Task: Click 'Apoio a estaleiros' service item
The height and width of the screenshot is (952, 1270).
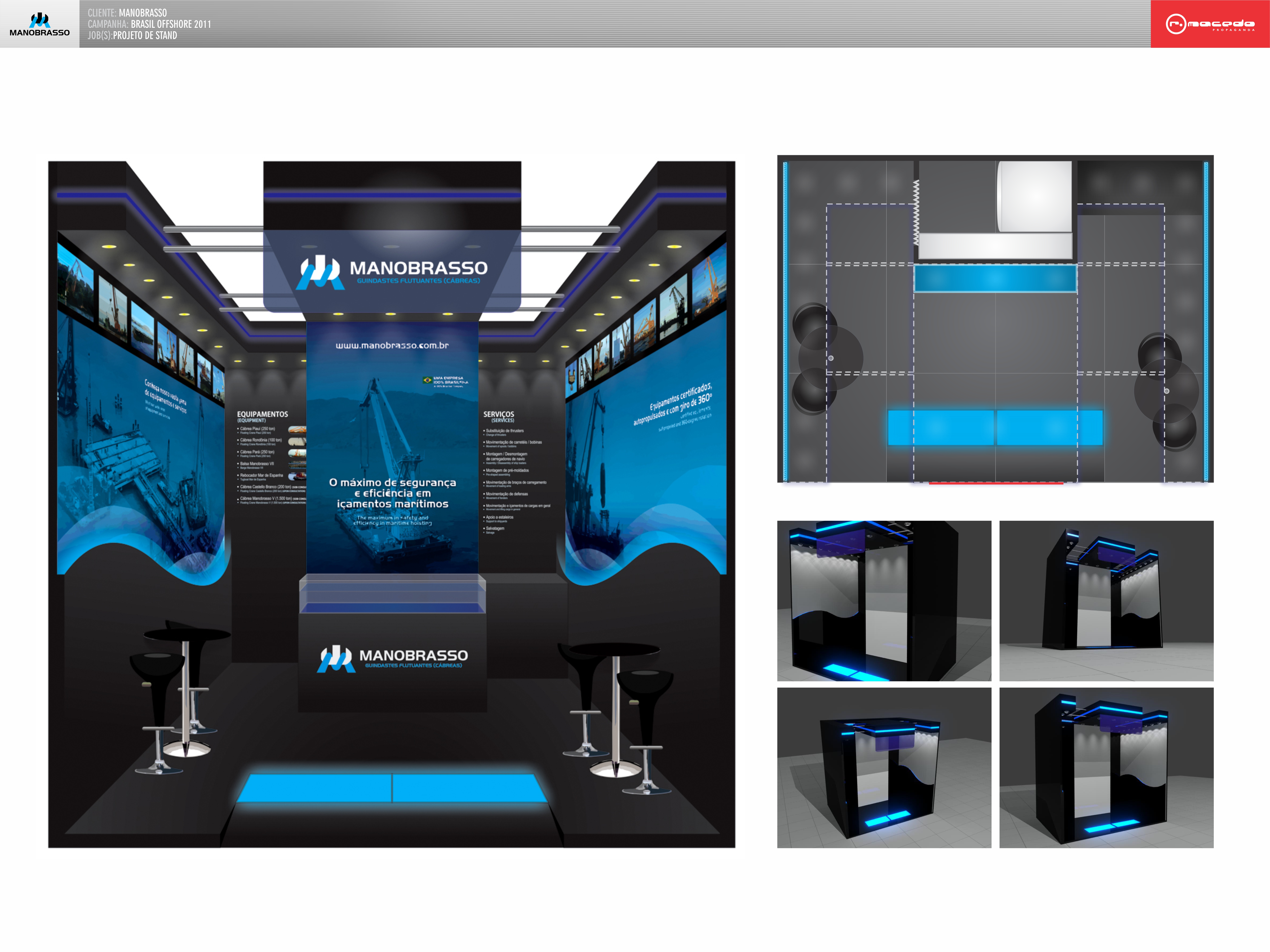Action: [500, 517]
